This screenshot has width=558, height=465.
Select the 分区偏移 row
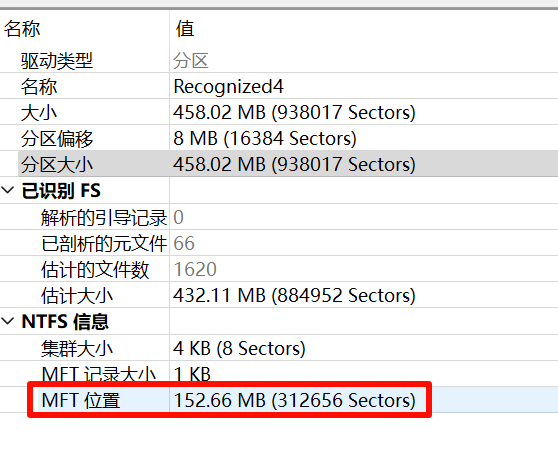[279, 138]
